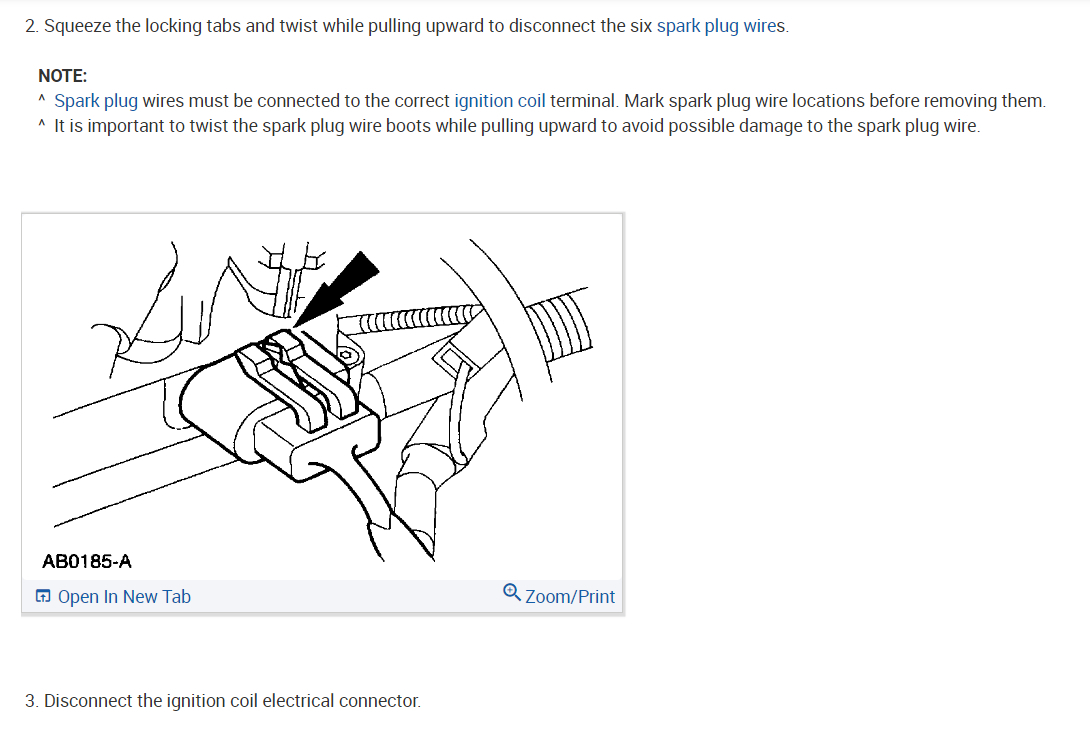Click the AB0185-A figure label

(87, 562)
